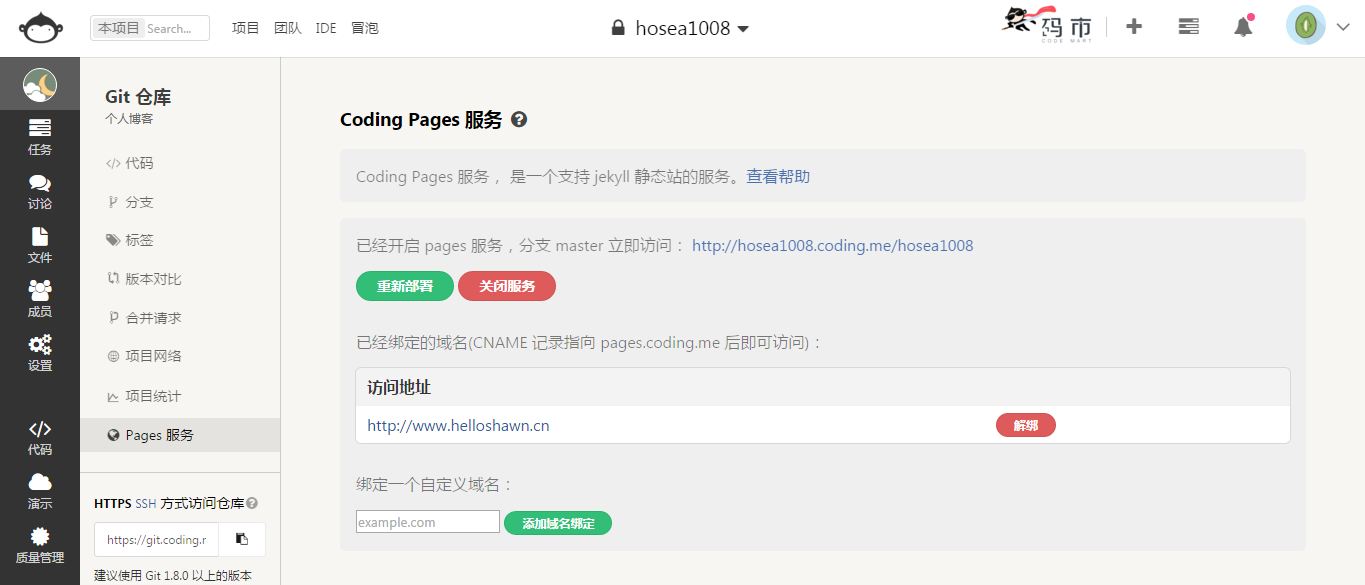Click the user avatar in top right

1305,27
